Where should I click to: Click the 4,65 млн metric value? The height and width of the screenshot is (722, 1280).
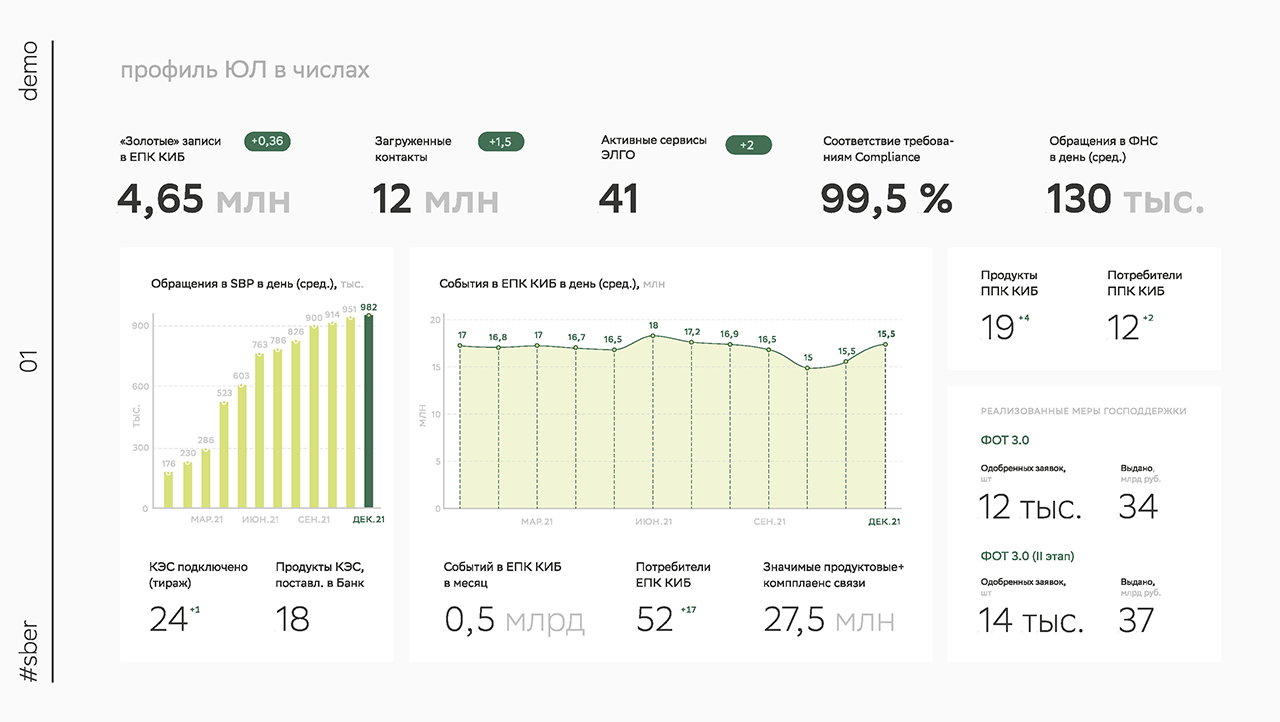pyautogui.click(x=204, y=199)
